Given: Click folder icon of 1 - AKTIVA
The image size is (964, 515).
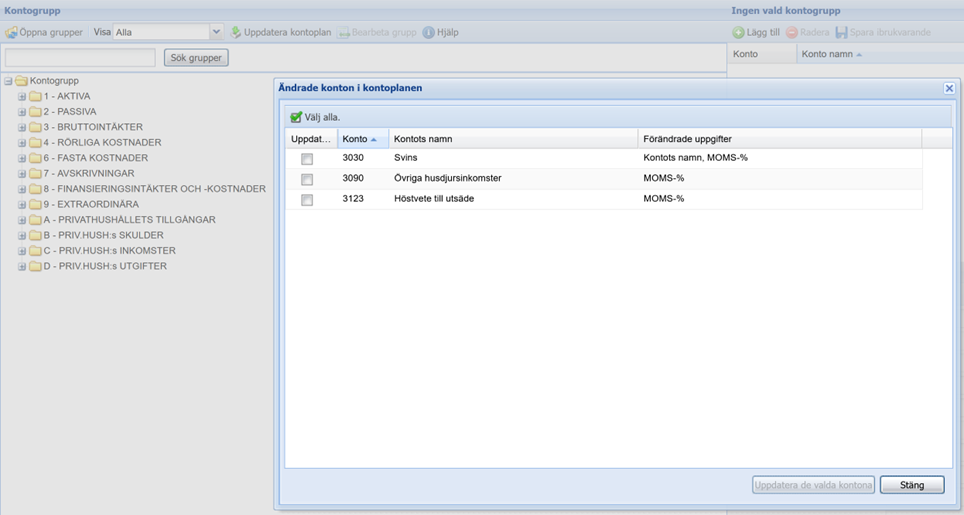Looking at the screenshot, I should click(35, 96).
